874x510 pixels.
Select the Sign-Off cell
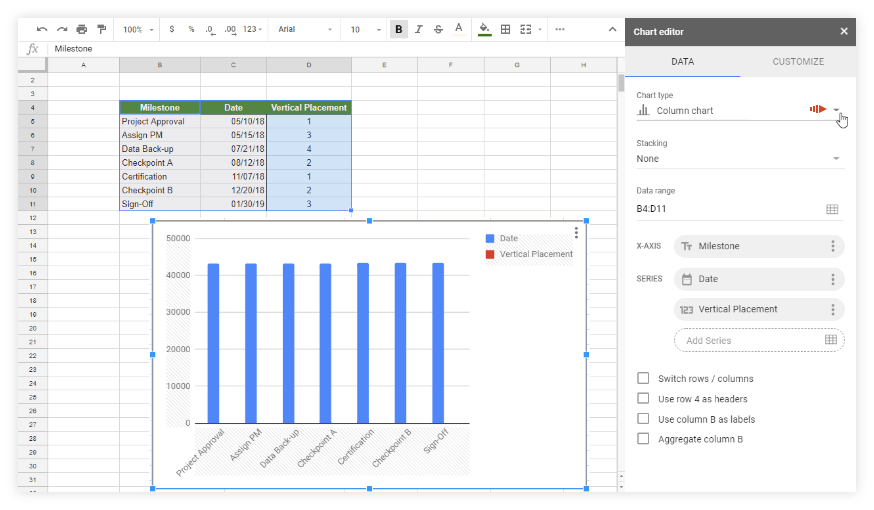pyautogui.click(x=160, y=203)
